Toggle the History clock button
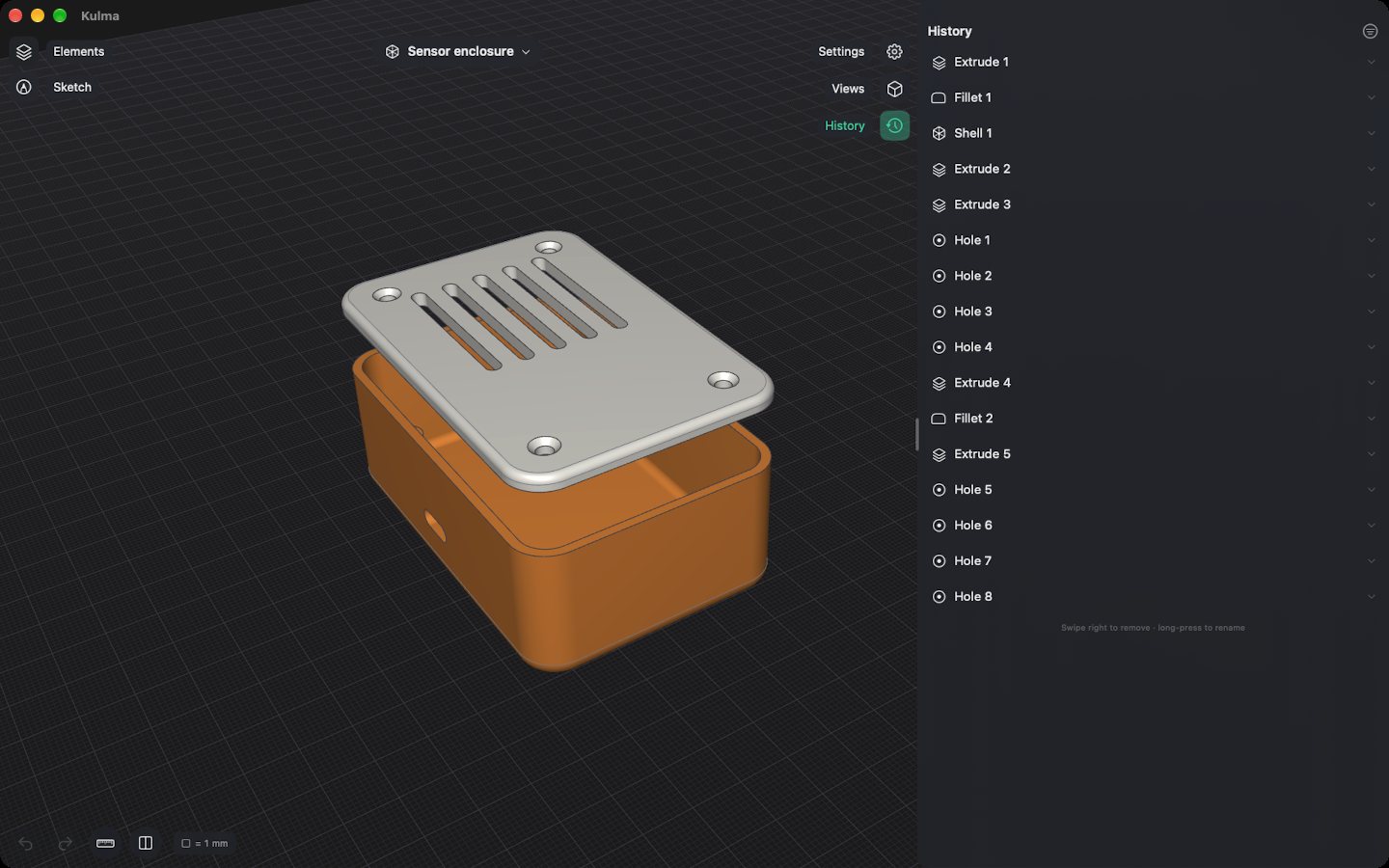The width and height of the screenshot is (1389, 868). click(x=894, y=125)
